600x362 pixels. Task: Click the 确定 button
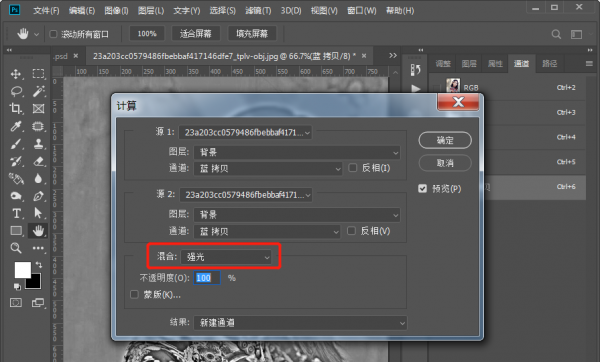[x=445, y=140]
